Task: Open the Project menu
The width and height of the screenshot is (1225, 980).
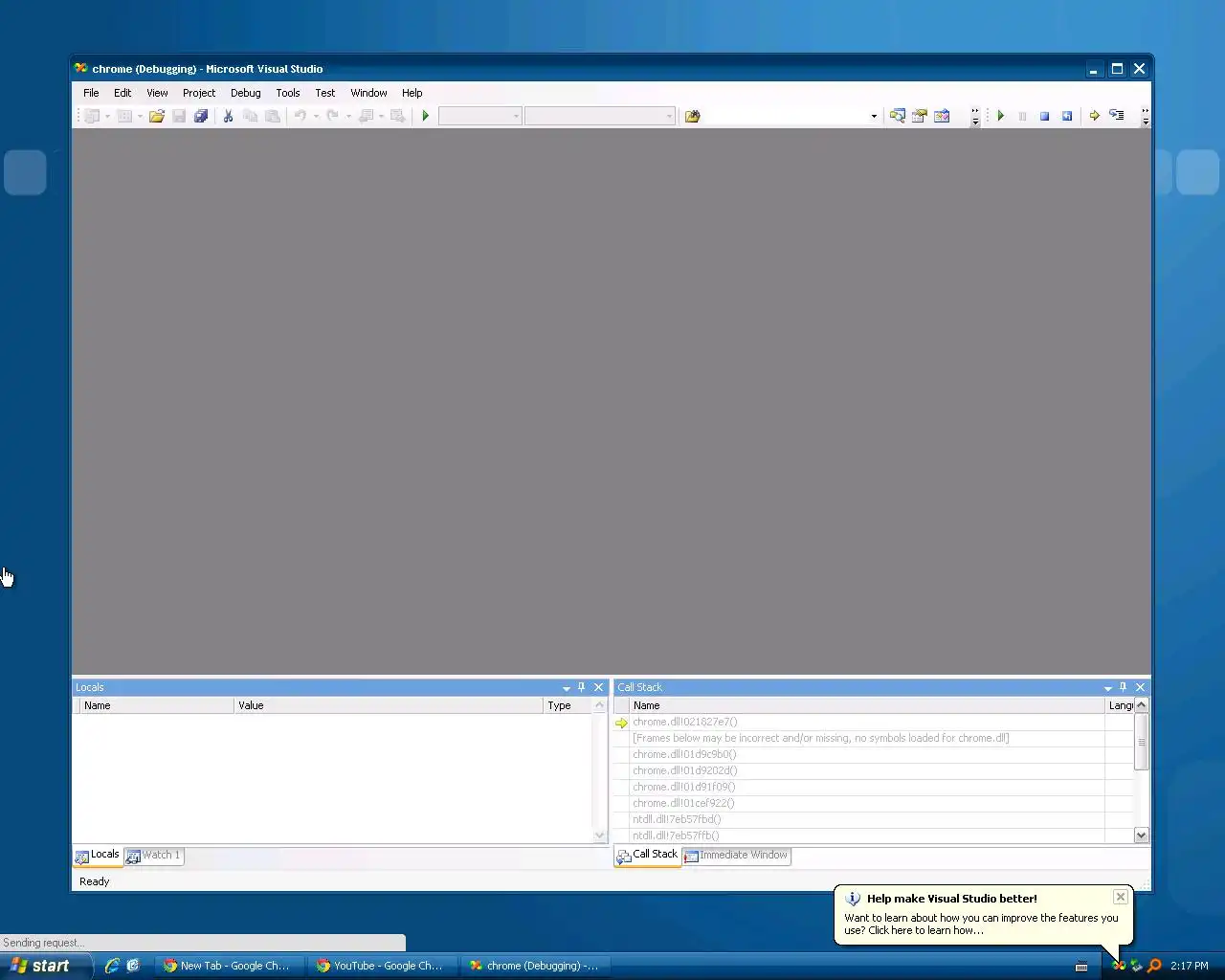Action: click(199, 93)
